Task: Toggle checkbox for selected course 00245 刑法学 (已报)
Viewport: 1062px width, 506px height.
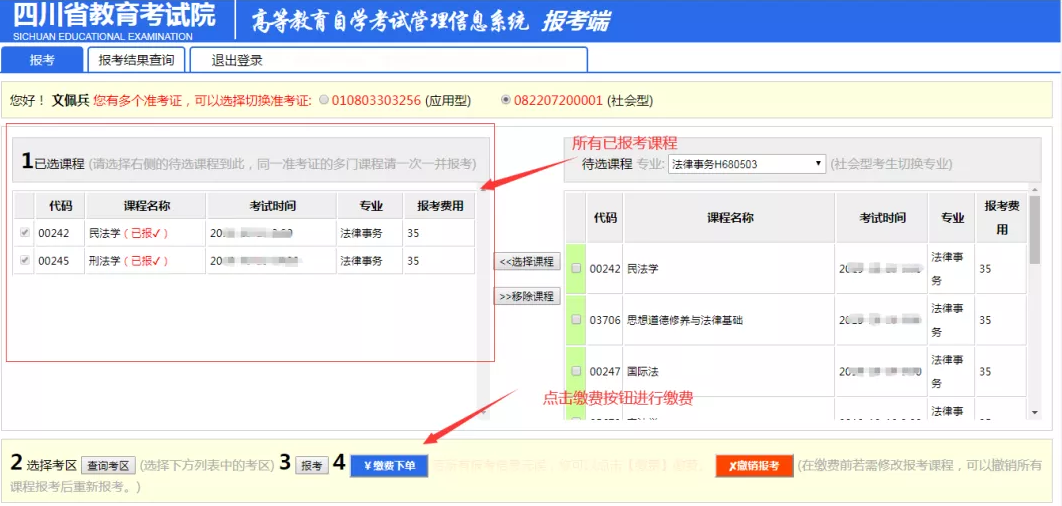Action: (x=25, y=261)
